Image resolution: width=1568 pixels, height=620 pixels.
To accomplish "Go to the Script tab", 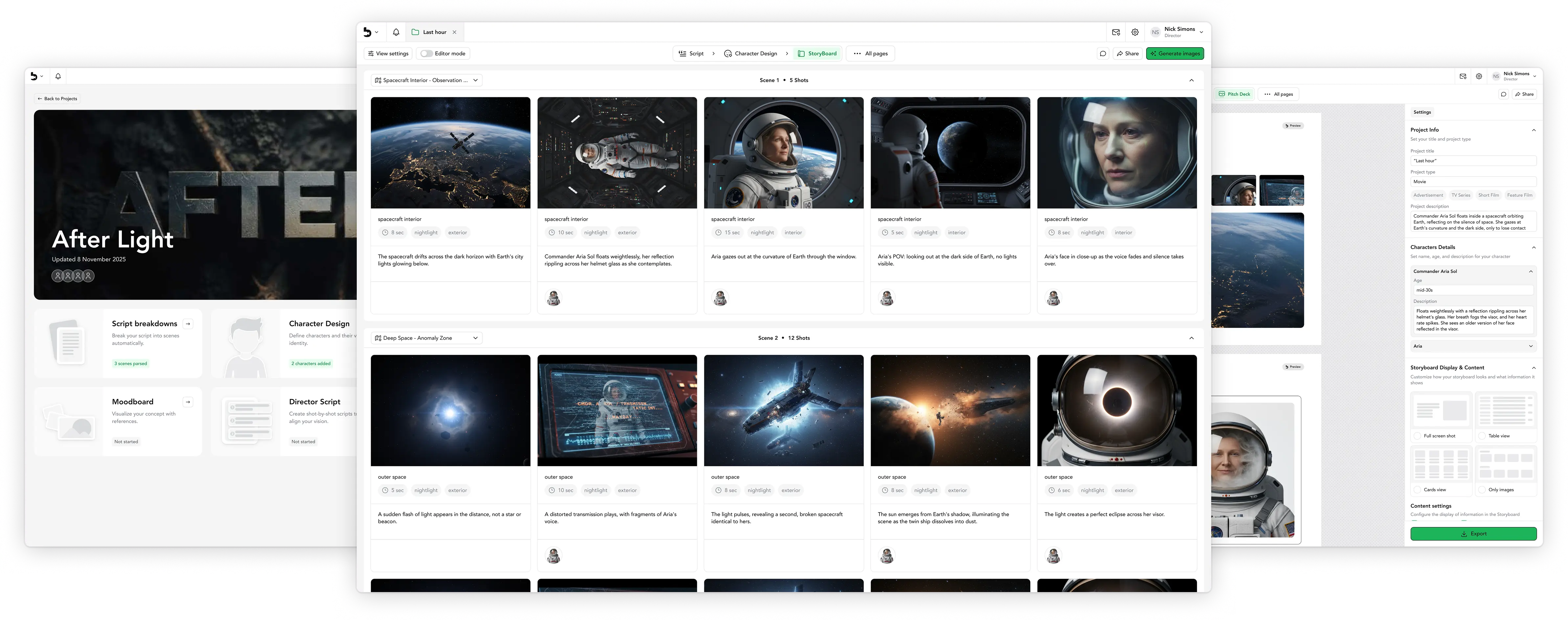I will pyautogui.click(x=692, y=54).
